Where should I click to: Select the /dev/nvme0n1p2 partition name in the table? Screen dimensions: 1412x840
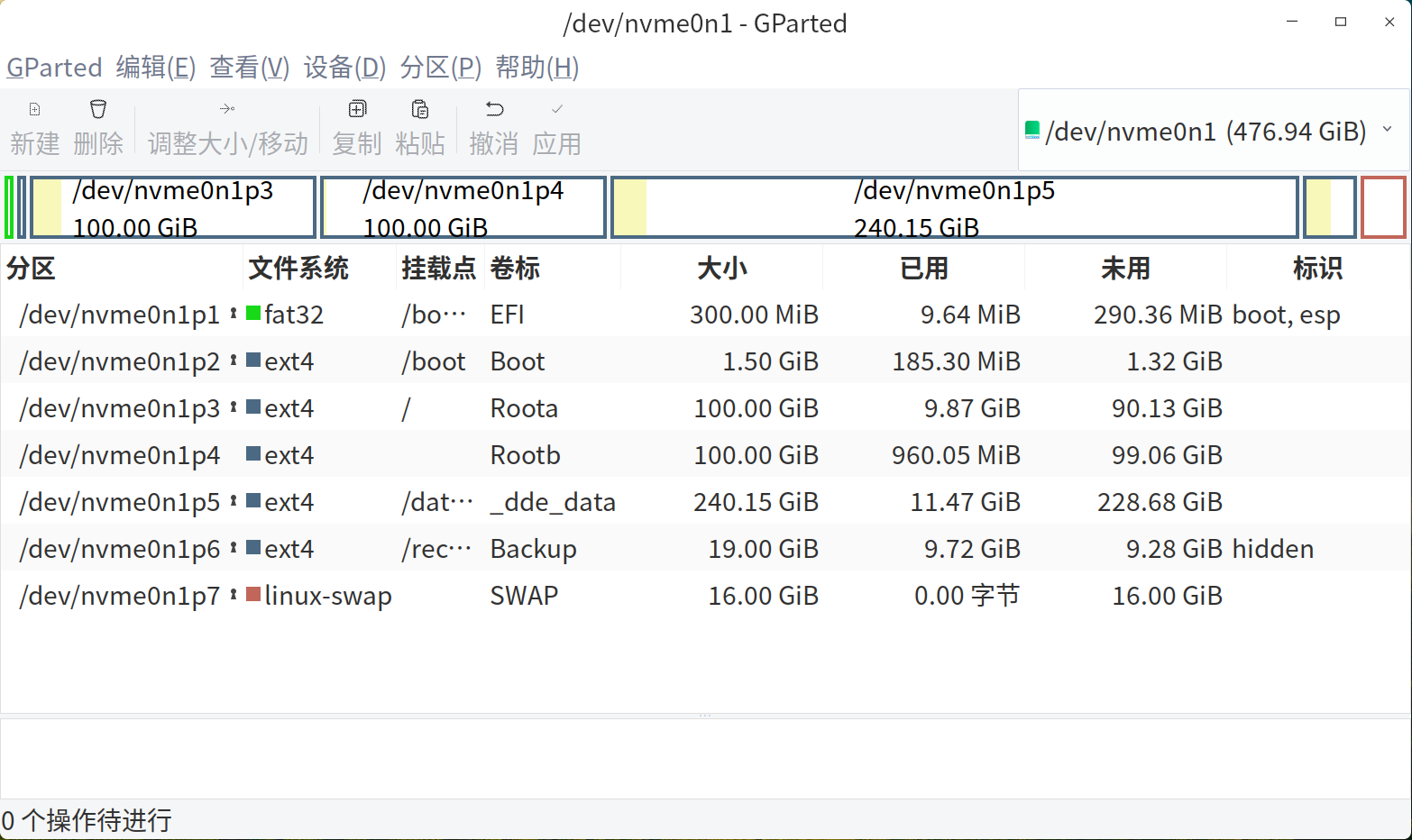(x=119, y=361)
